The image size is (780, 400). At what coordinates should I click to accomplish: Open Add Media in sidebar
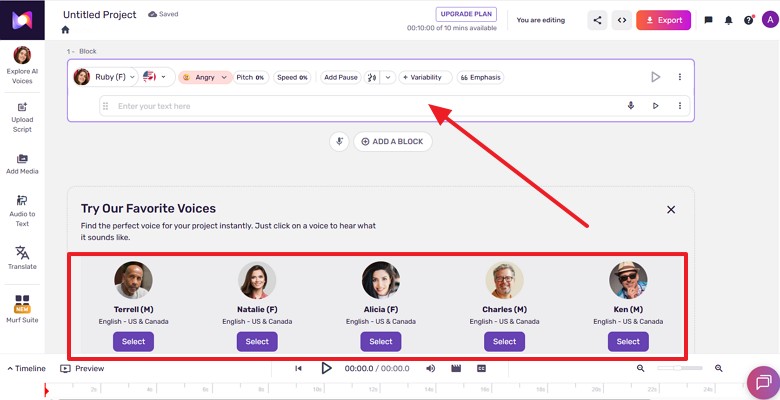click(x=22, y=164)
